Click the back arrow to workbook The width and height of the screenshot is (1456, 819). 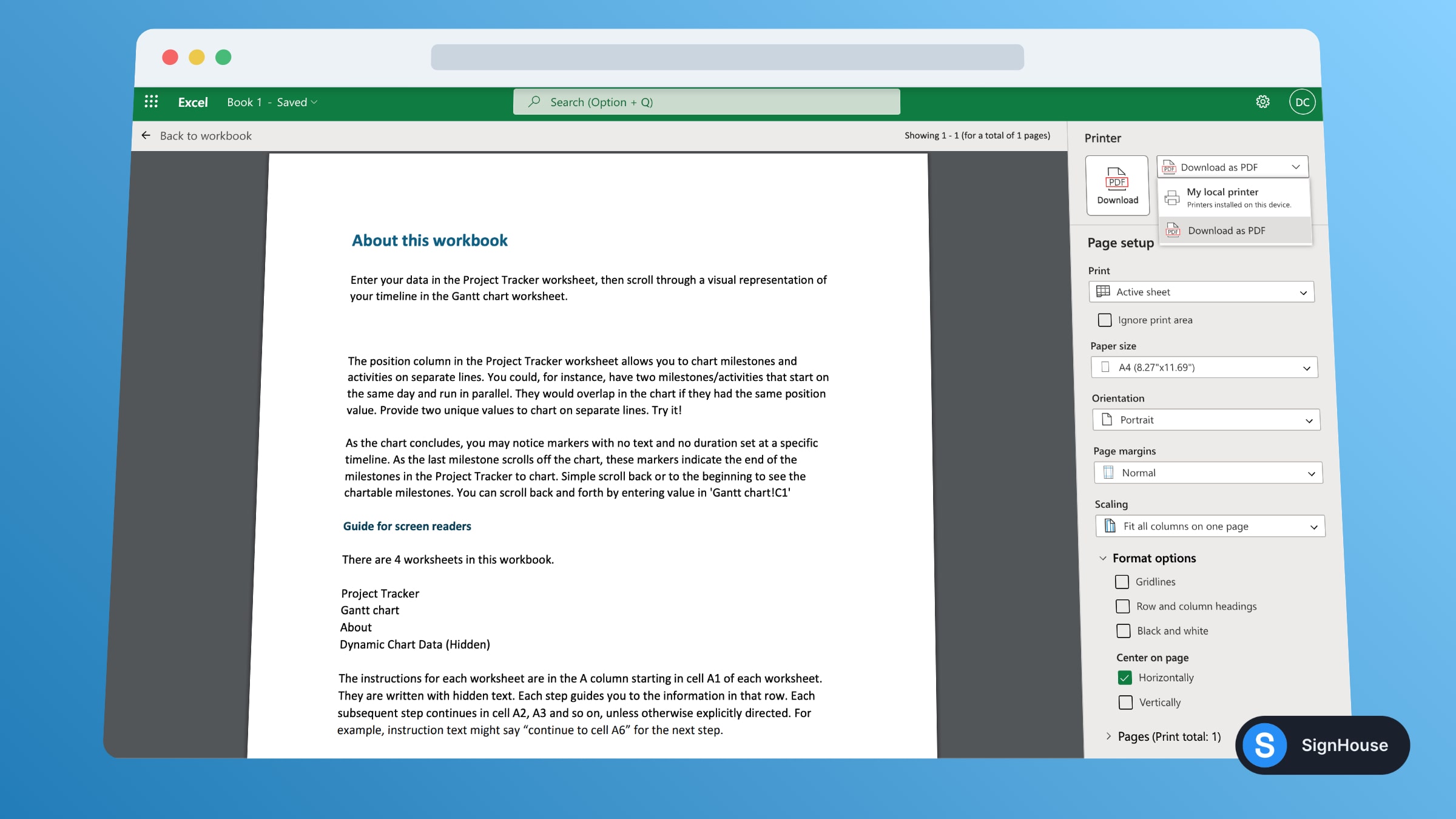pyautogui.click(x=146, y=135)
